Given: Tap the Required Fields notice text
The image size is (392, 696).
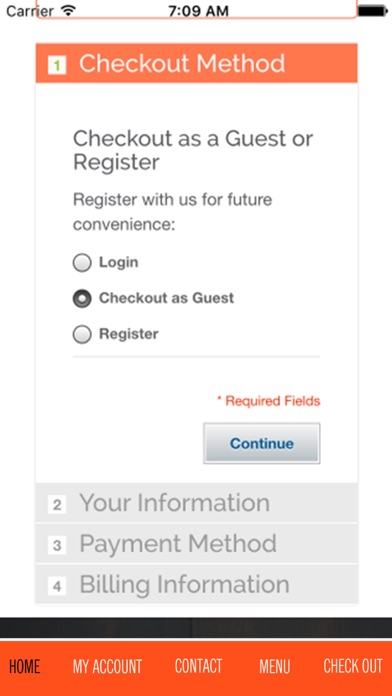Looking at the screenshot, I should point(269,401).
